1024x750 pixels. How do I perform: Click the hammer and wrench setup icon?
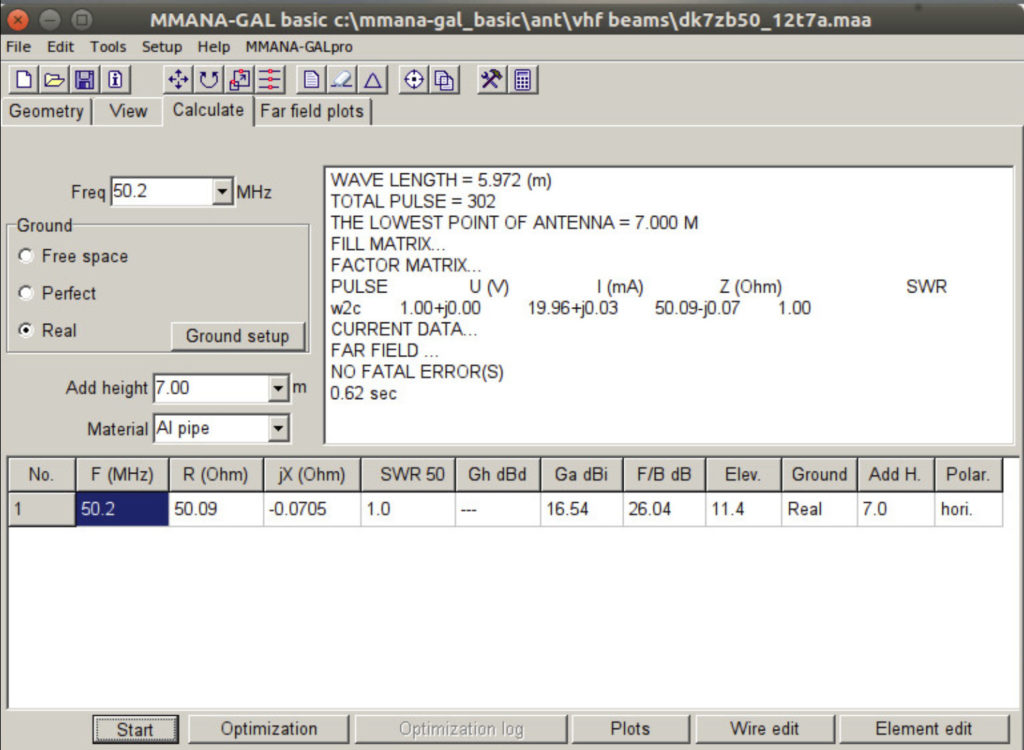tap(490, 79)
